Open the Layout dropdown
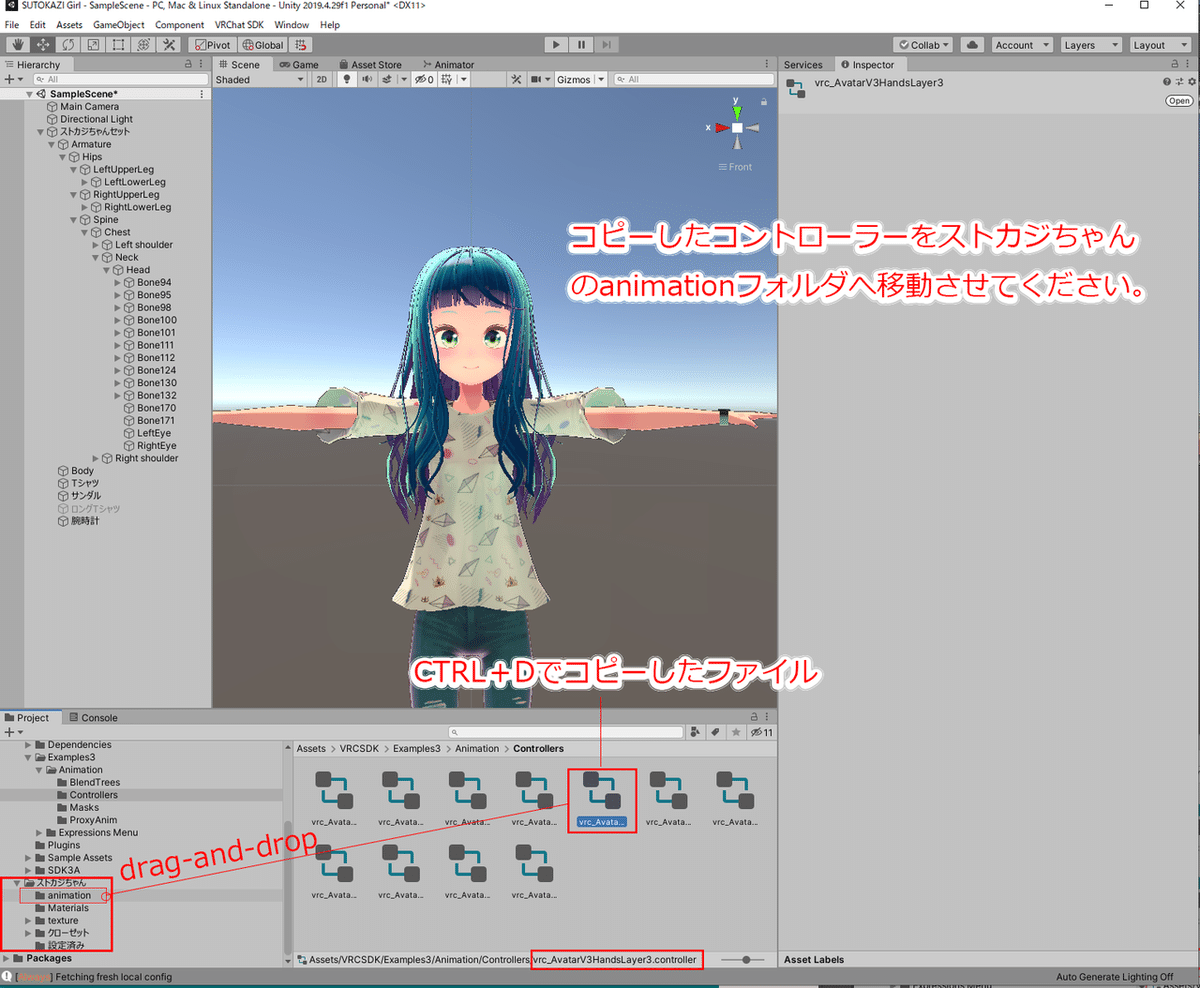 click(x=1158, y=45)
